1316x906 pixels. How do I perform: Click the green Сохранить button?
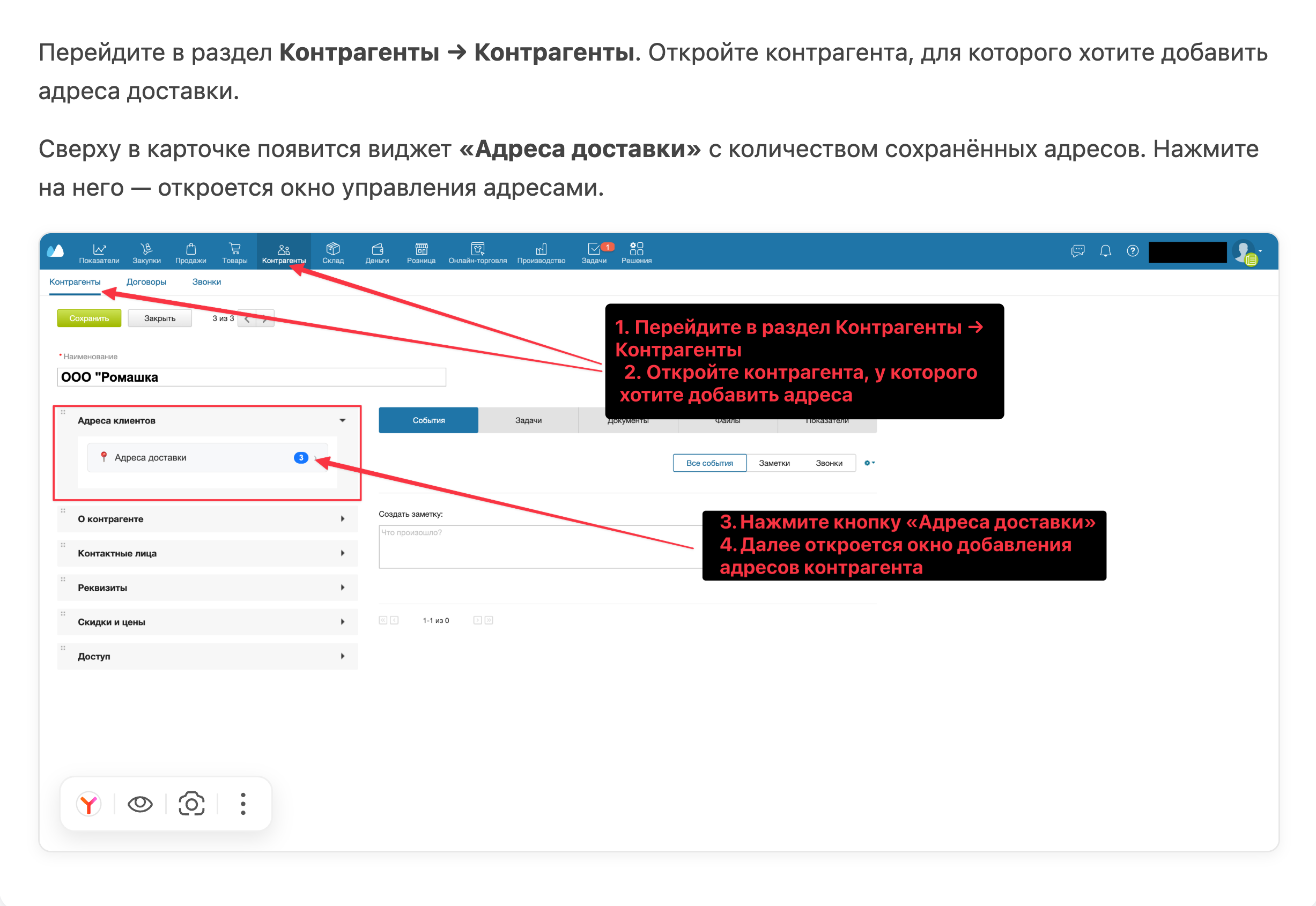[88, 318]
